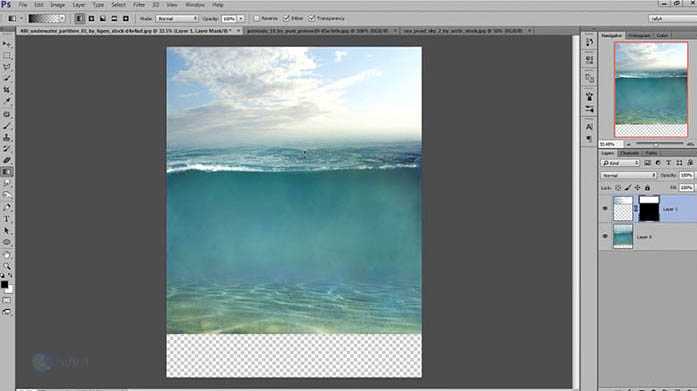This screenshot has height=391, width=697.
Task: Open the Filter menu
Action: (139, 5)
